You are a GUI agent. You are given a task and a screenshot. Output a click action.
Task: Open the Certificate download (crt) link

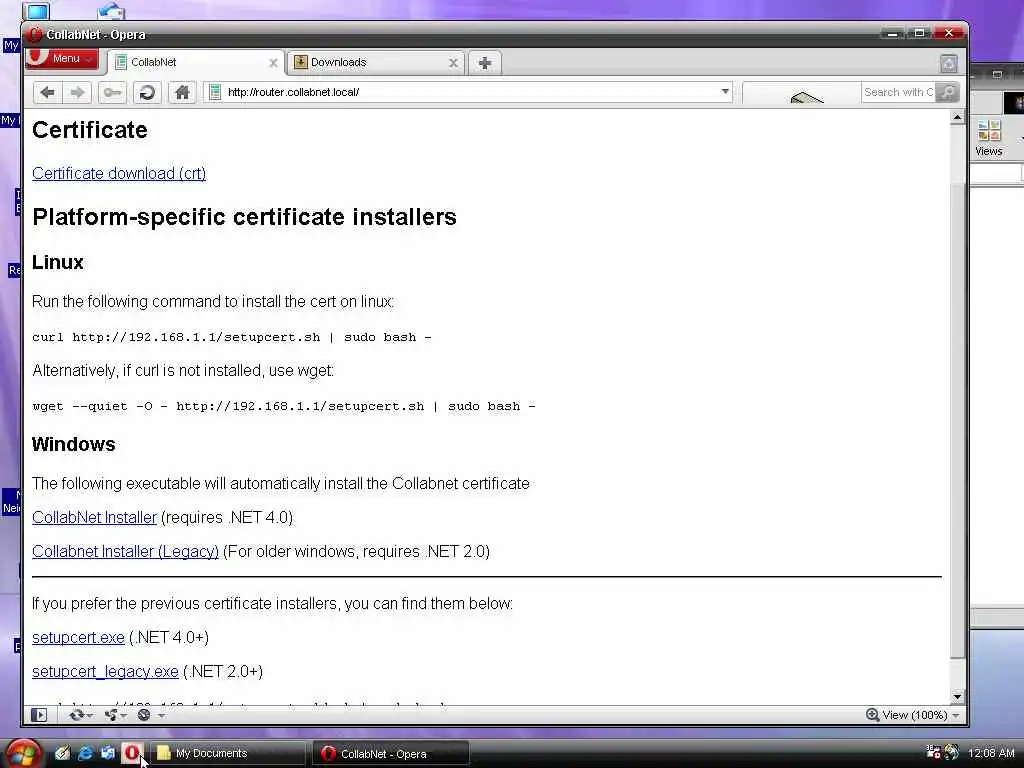[119, 173]
